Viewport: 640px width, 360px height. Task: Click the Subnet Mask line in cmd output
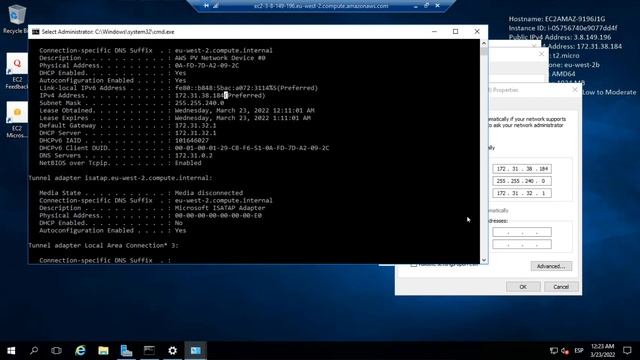coord(131,103)
